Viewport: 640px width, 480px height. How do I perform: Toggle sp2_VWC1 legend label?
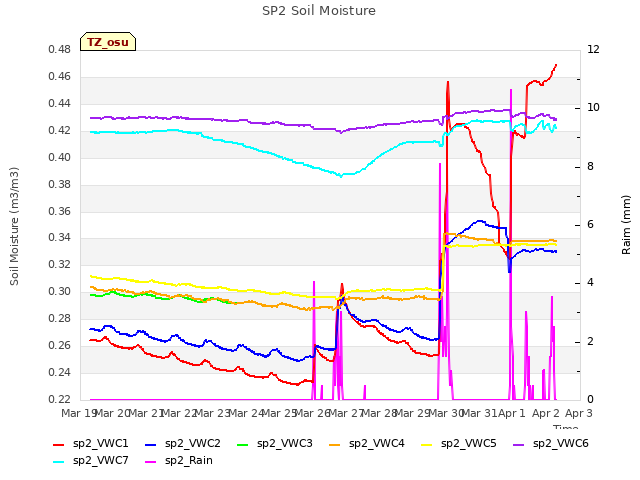tap(100, 444)
